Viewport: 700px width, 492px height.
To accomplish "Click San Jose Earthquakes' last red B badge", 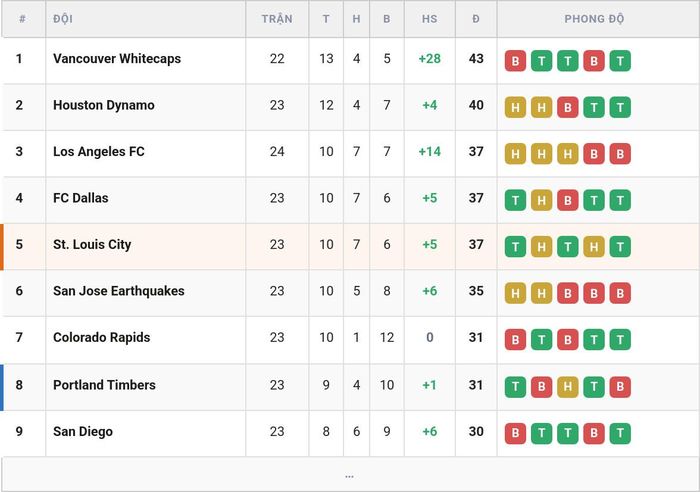I will [620, 293].
